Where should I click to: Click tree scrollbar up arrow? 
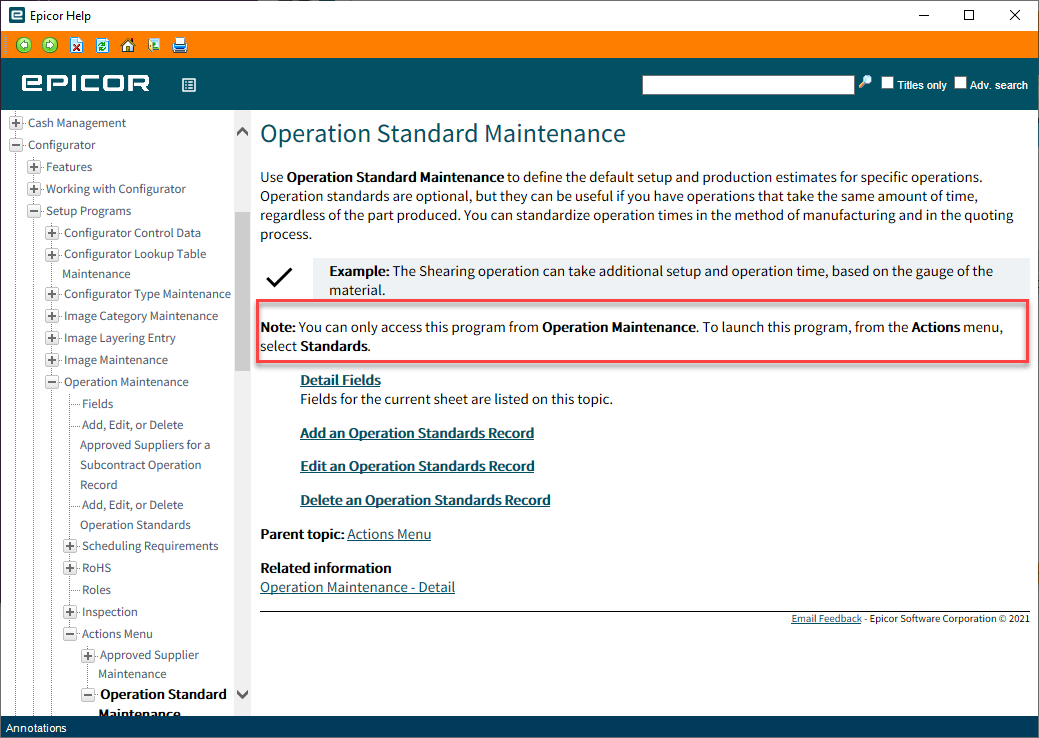(243, 132)
